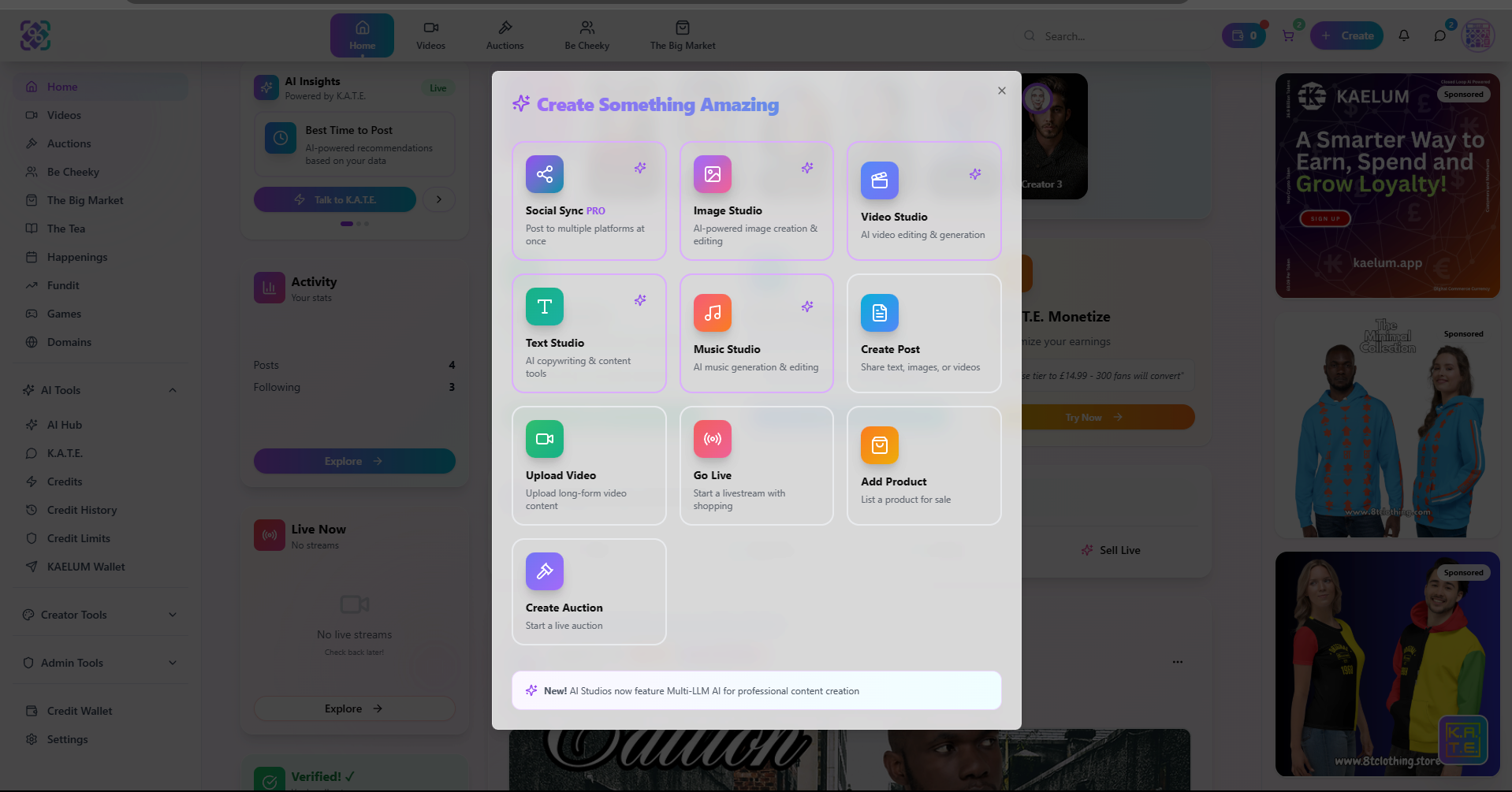Collapse the AI Tools sidebar section
Viewport: 1512px width, 792px height.
click(173, 389)
